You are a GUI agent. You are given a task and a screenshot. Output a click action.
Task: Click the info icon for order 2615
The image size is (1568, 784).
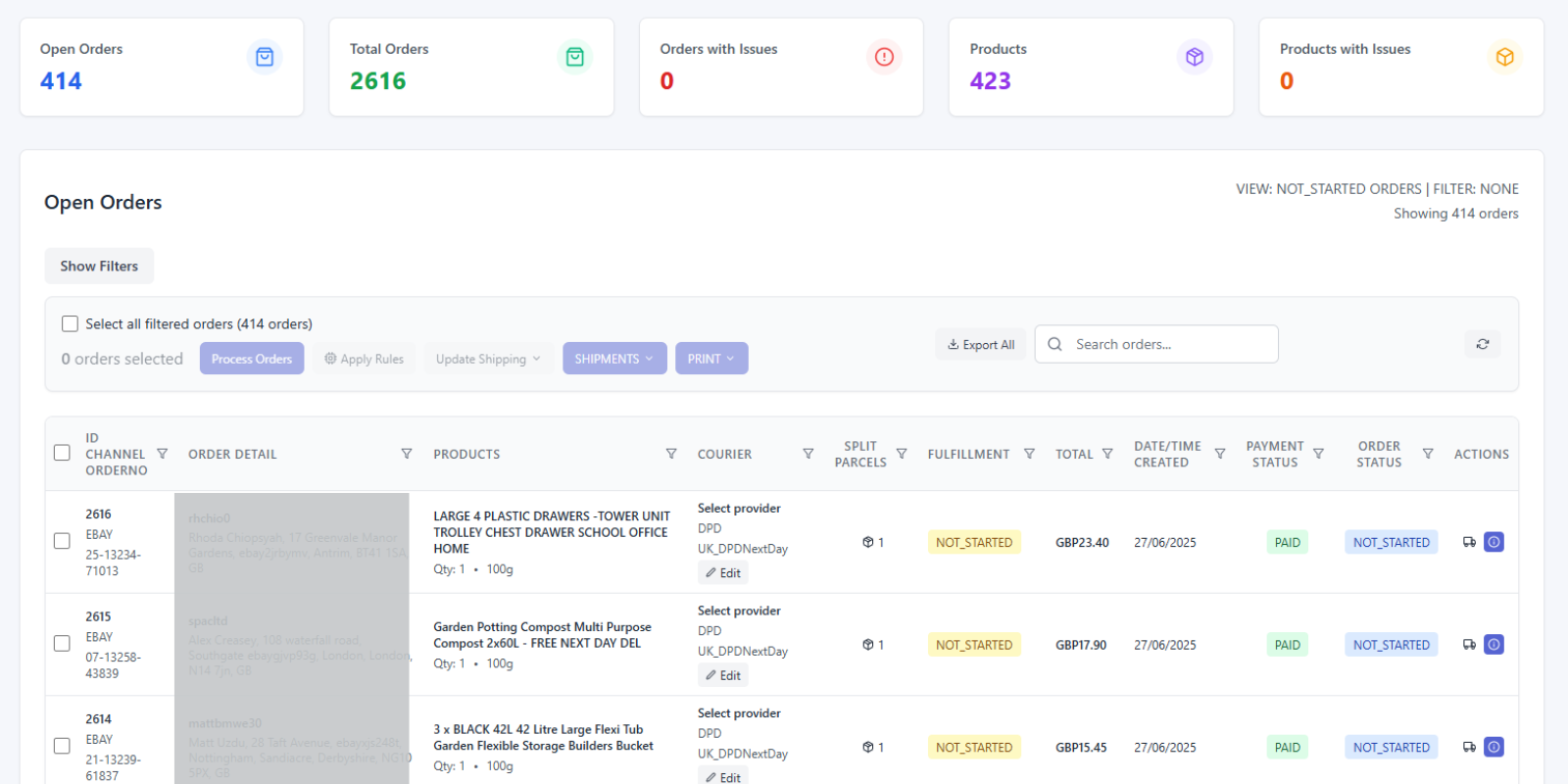pyautogui.click(x=1494, y=645)
